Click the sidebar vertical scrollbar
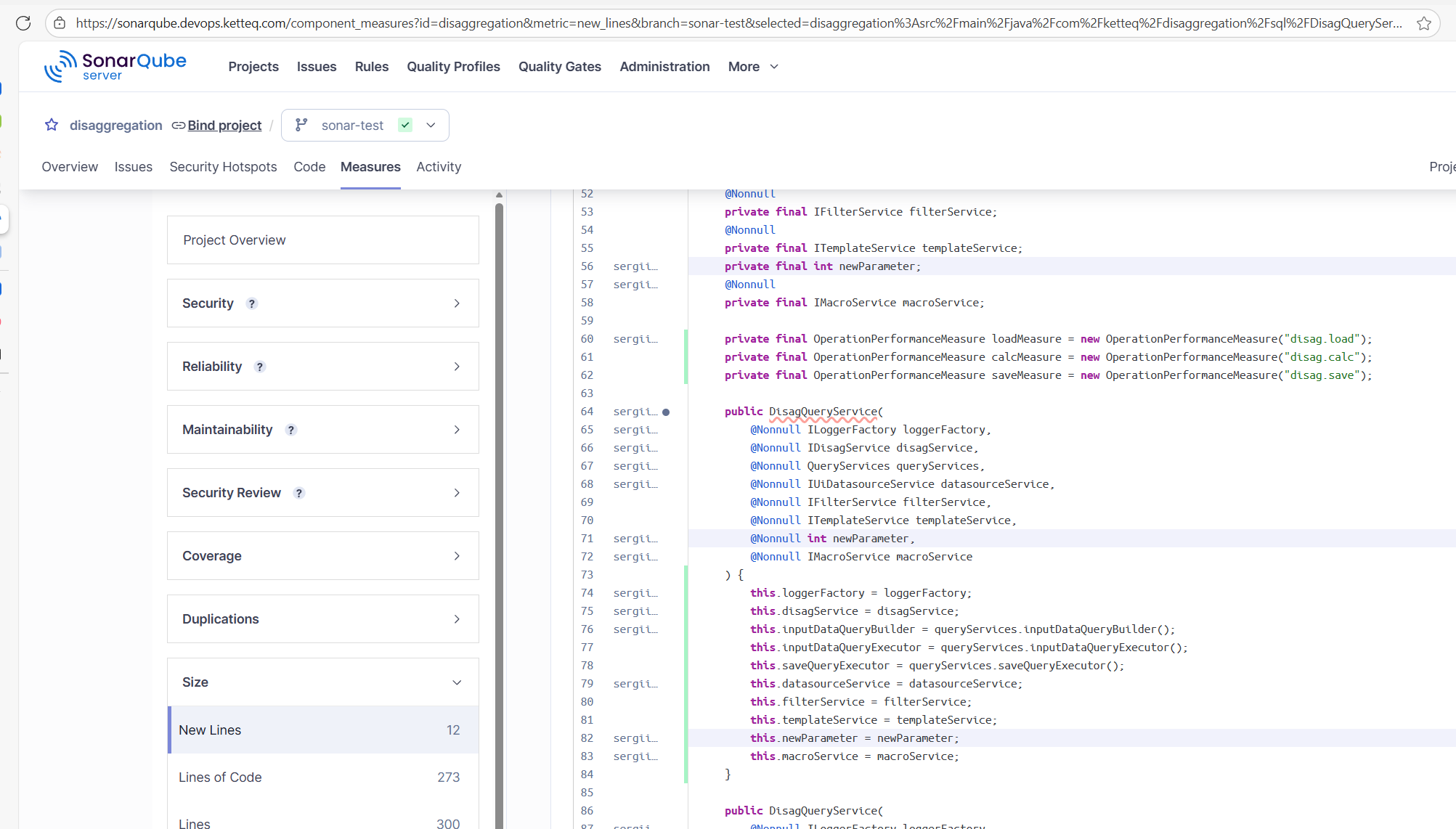1456x829 pixels. tap(499, 508)
